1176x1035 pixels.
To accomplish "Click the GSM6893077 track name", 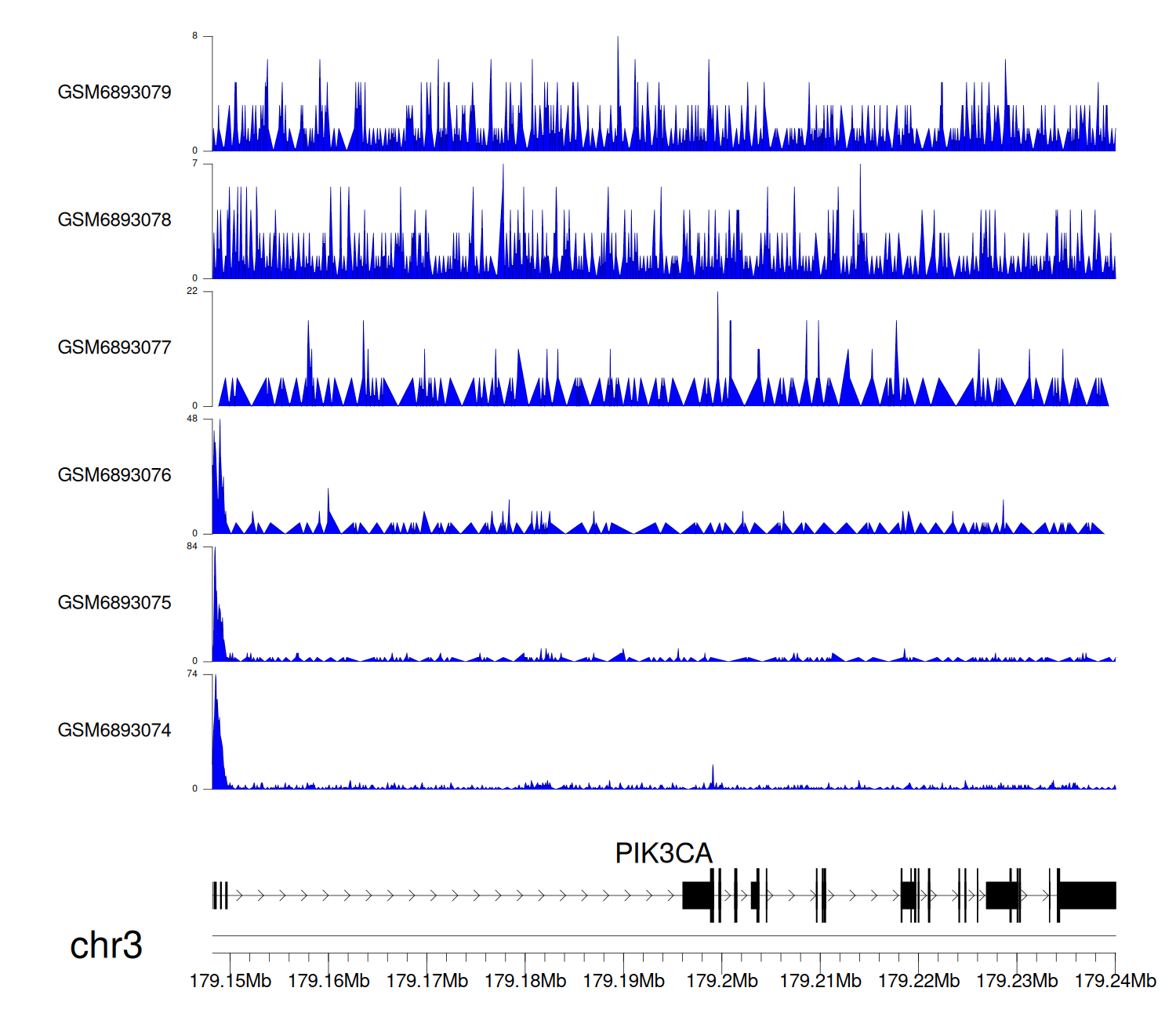I will coord(114,348).
